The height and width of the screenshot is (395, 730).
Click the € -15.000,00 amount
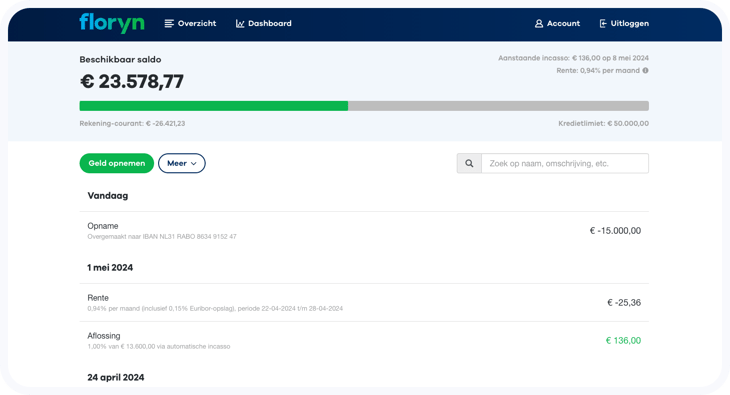pyautogui.click(x=615, y=231)
